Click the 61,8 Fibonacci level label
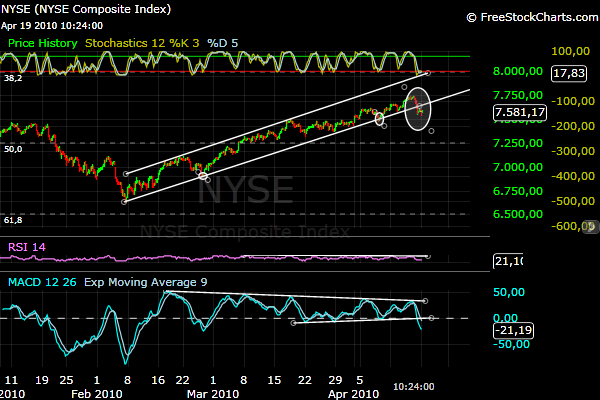The height and width of the screenshot is (400, 600). pos(13,220)
